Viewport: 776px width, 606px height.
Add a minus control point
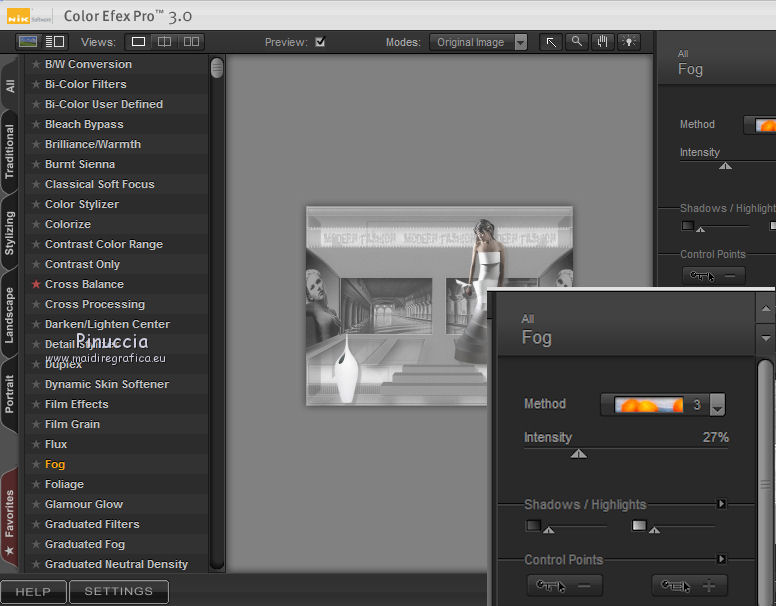pyautogui.click(x=564, y=586)
